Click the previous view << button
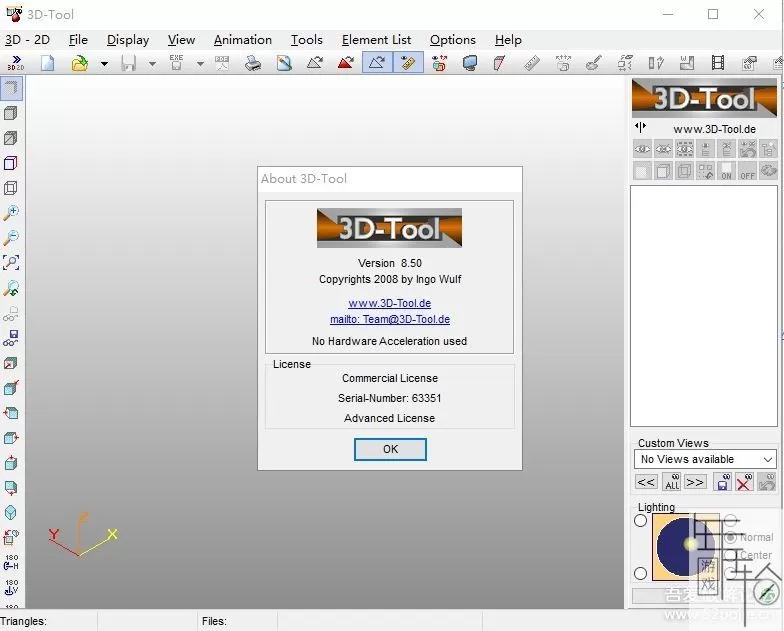The height and width of the screenshot is (631, 784). pos(646,482)
